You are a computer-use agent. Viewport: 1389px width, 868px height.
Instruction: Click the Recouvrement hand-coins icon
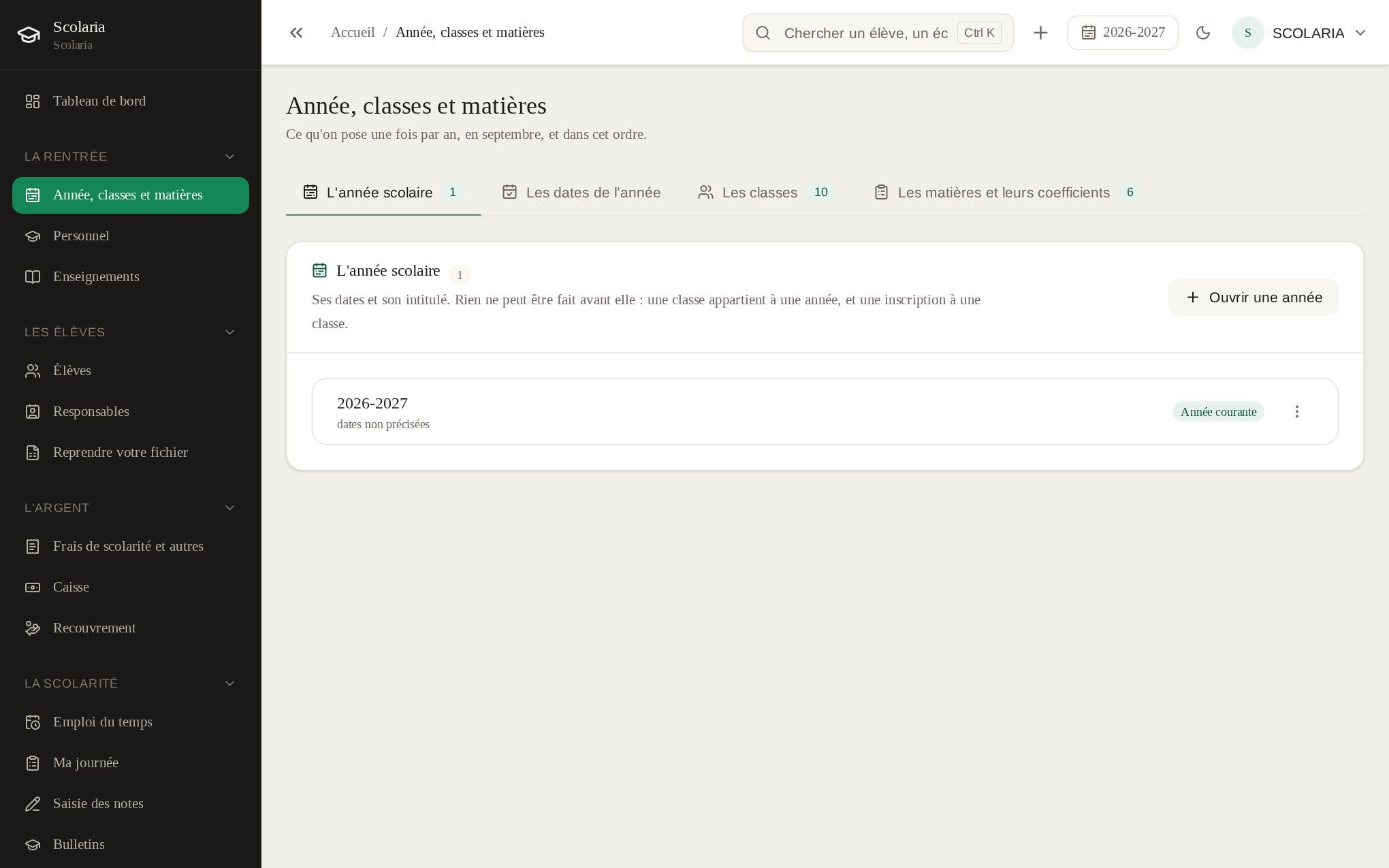click(x=33, y=628)
